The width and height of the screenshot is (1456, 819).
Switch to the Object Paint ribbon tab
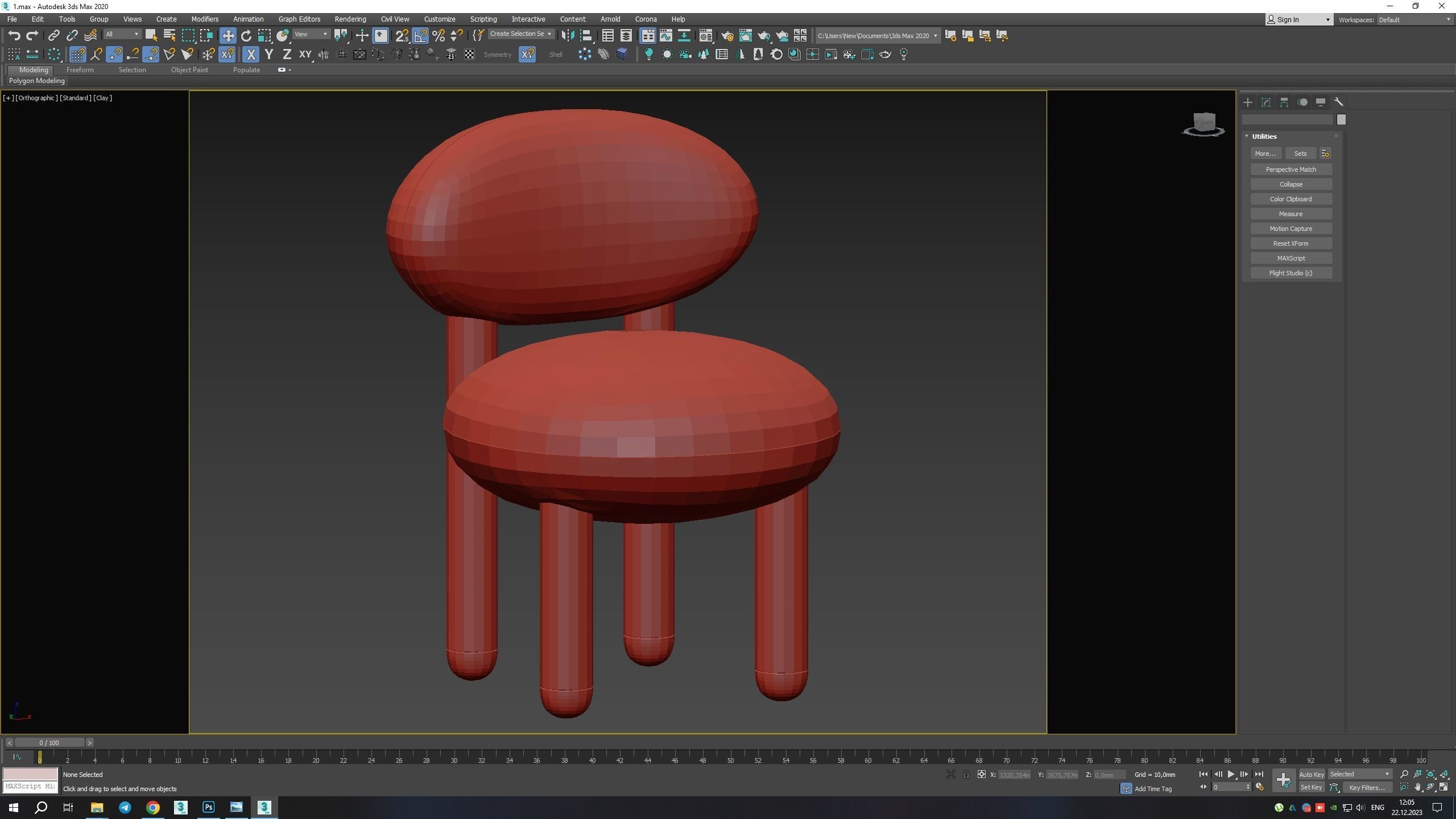coord(189,70)
